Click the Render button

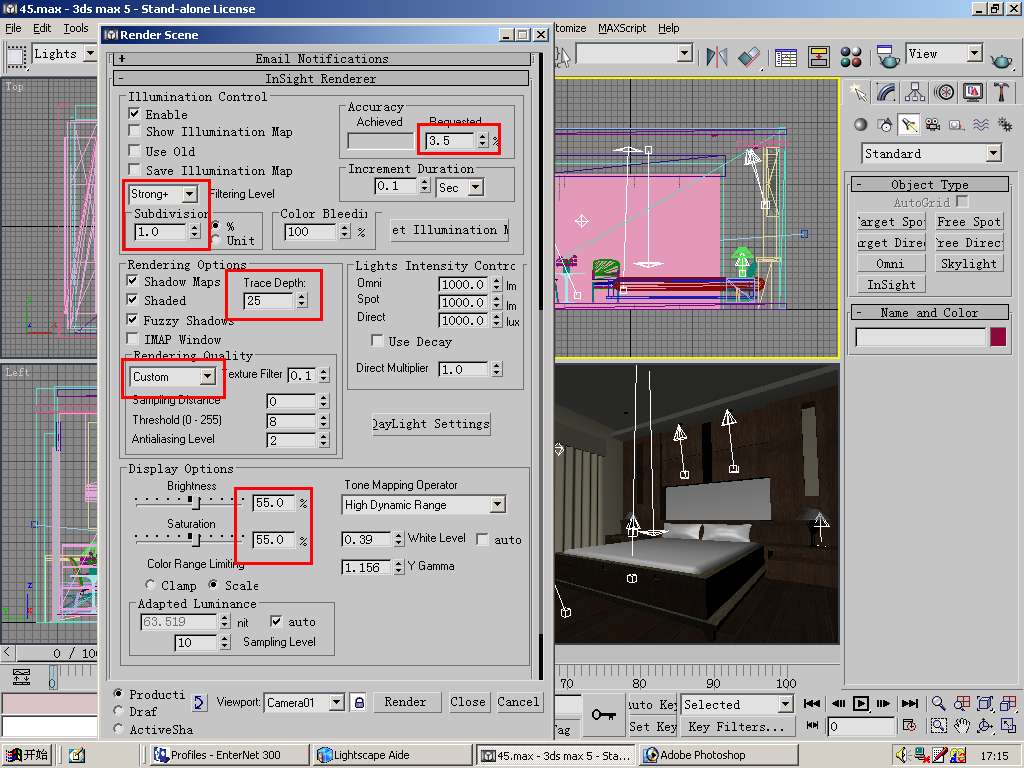(x=405, y=702)
